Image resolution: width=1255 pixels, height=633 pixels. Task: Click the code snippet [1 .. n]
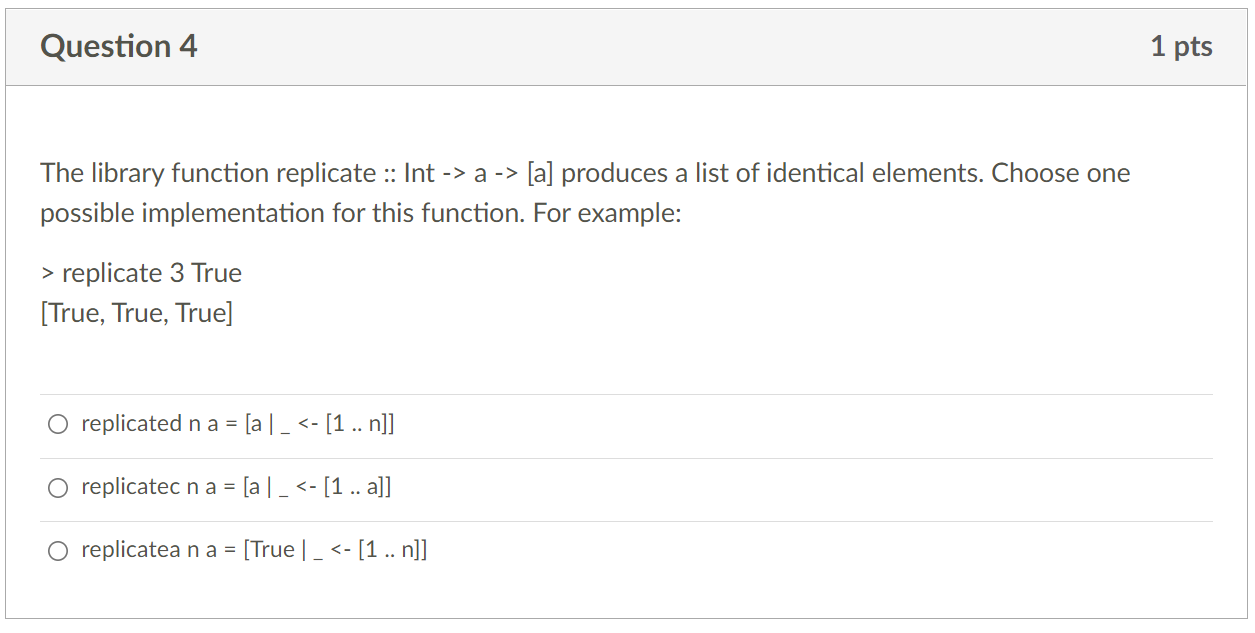pos(361,423)
